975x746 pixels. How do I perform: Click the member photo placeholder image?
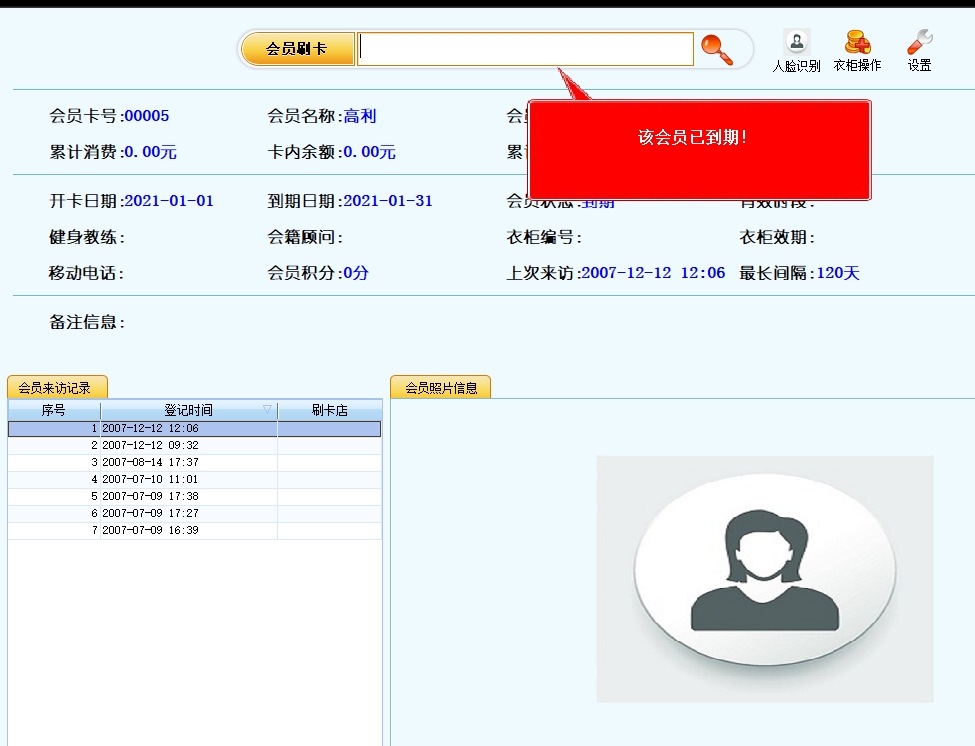[x=764, y=578]
